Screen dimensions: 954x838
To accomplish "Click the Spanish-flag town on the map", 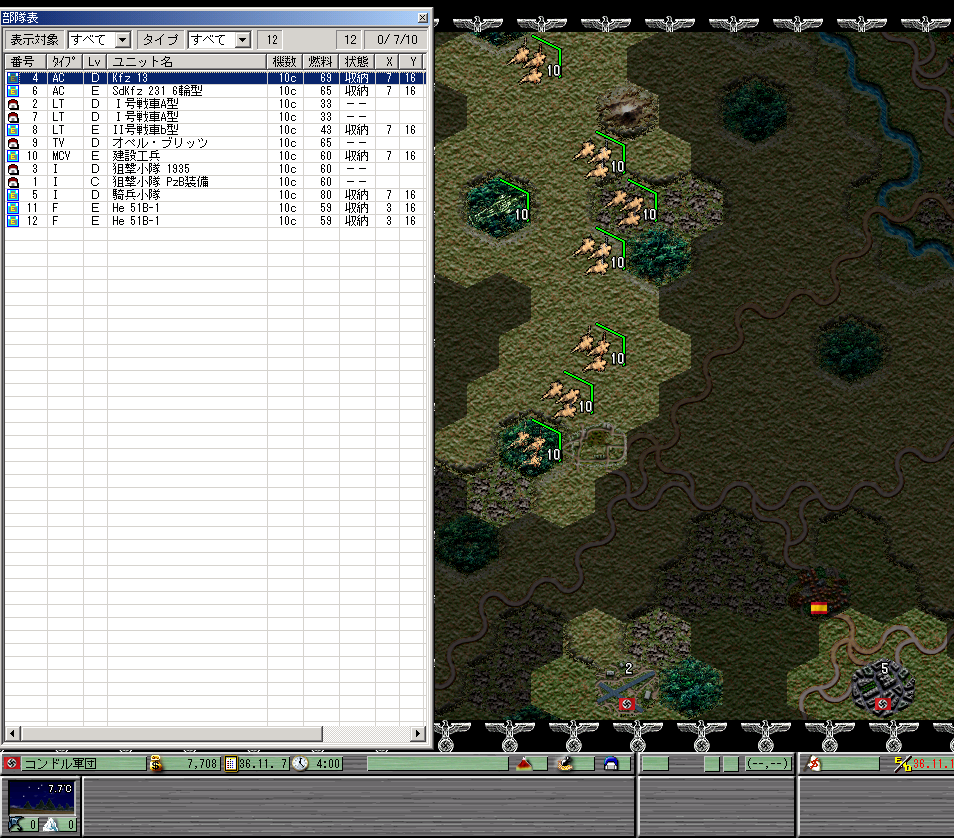I will (818, 593).
